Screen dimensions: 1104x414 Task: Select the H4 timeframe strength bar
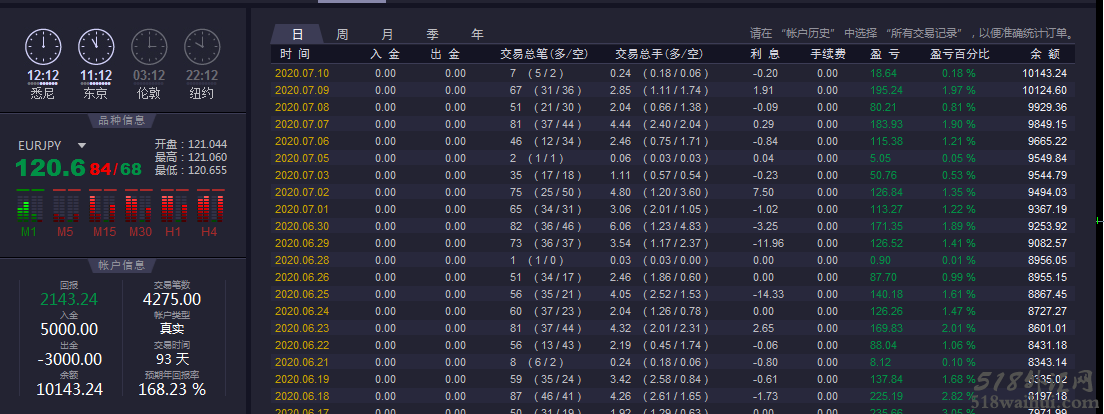coord(210,208)
